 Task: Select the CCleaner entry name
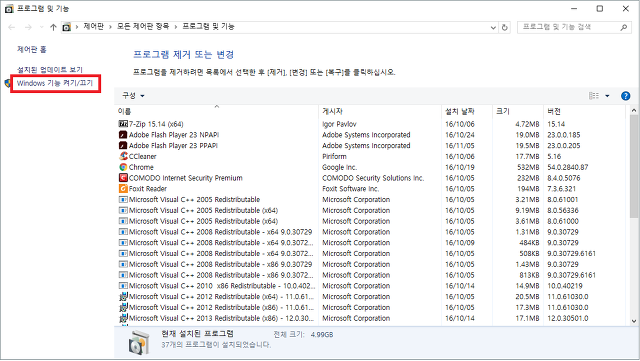(142, 156)
